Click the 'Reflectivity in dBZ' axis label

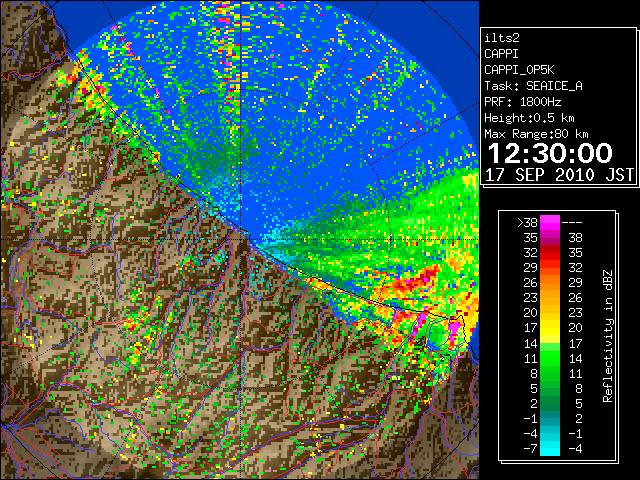[607, 336]
